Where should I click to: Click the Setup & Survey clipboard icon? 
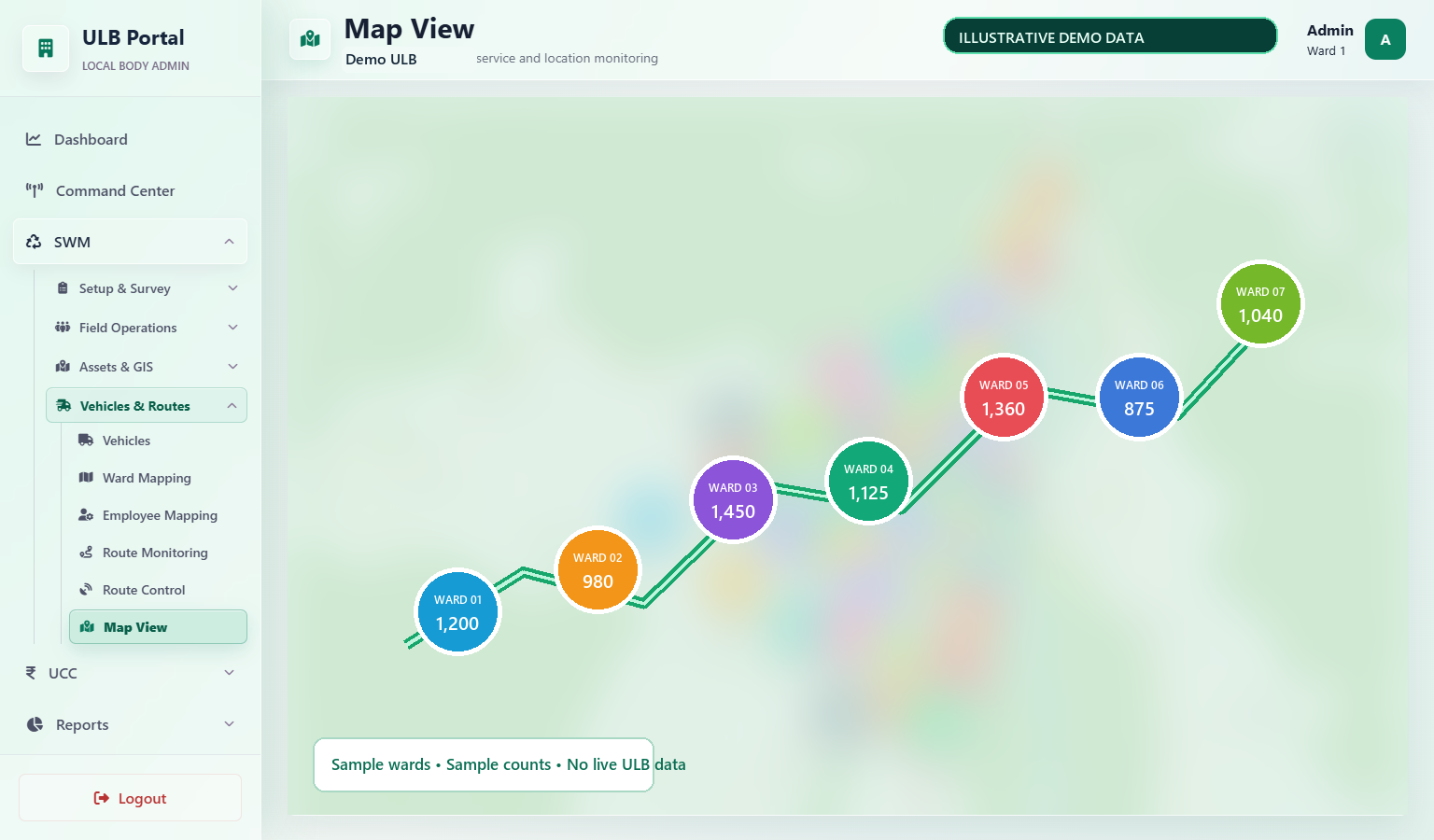click(x=63, y=288)
